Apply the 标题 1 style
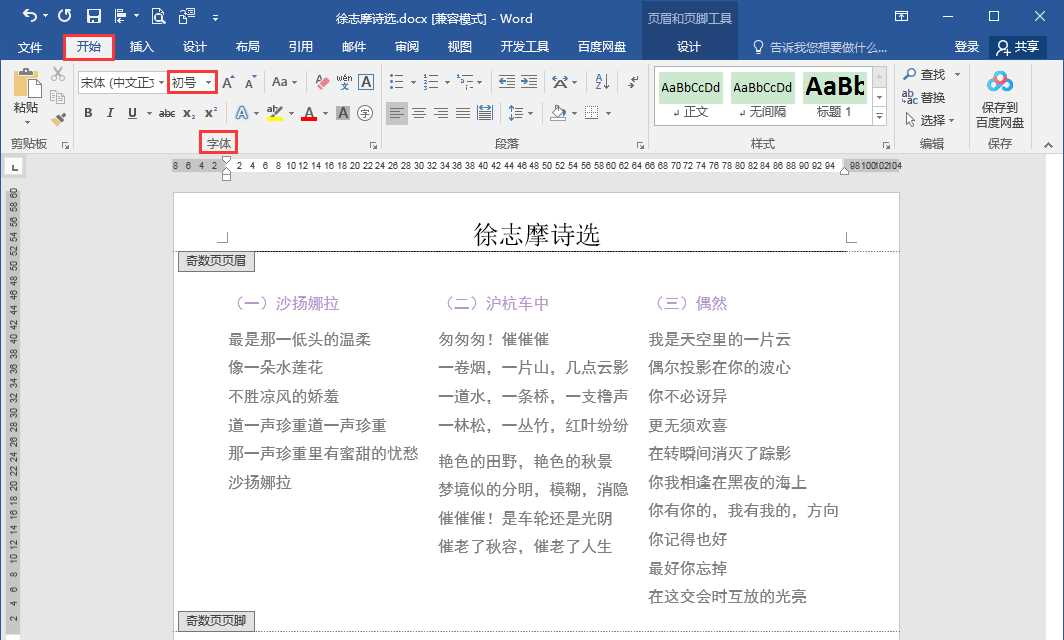Screen dimensions: 1064x640 pyautogui.click(x=835, y=96)
